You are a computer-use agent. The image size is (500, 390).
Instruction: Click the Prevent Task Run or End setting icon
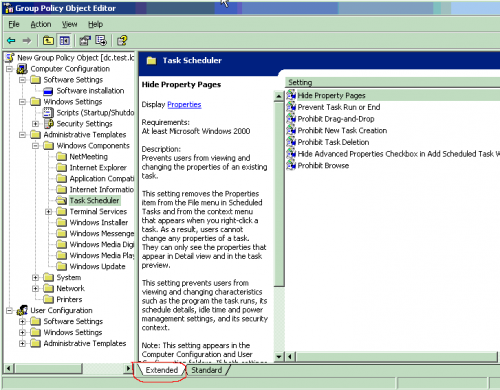[291, 107]
